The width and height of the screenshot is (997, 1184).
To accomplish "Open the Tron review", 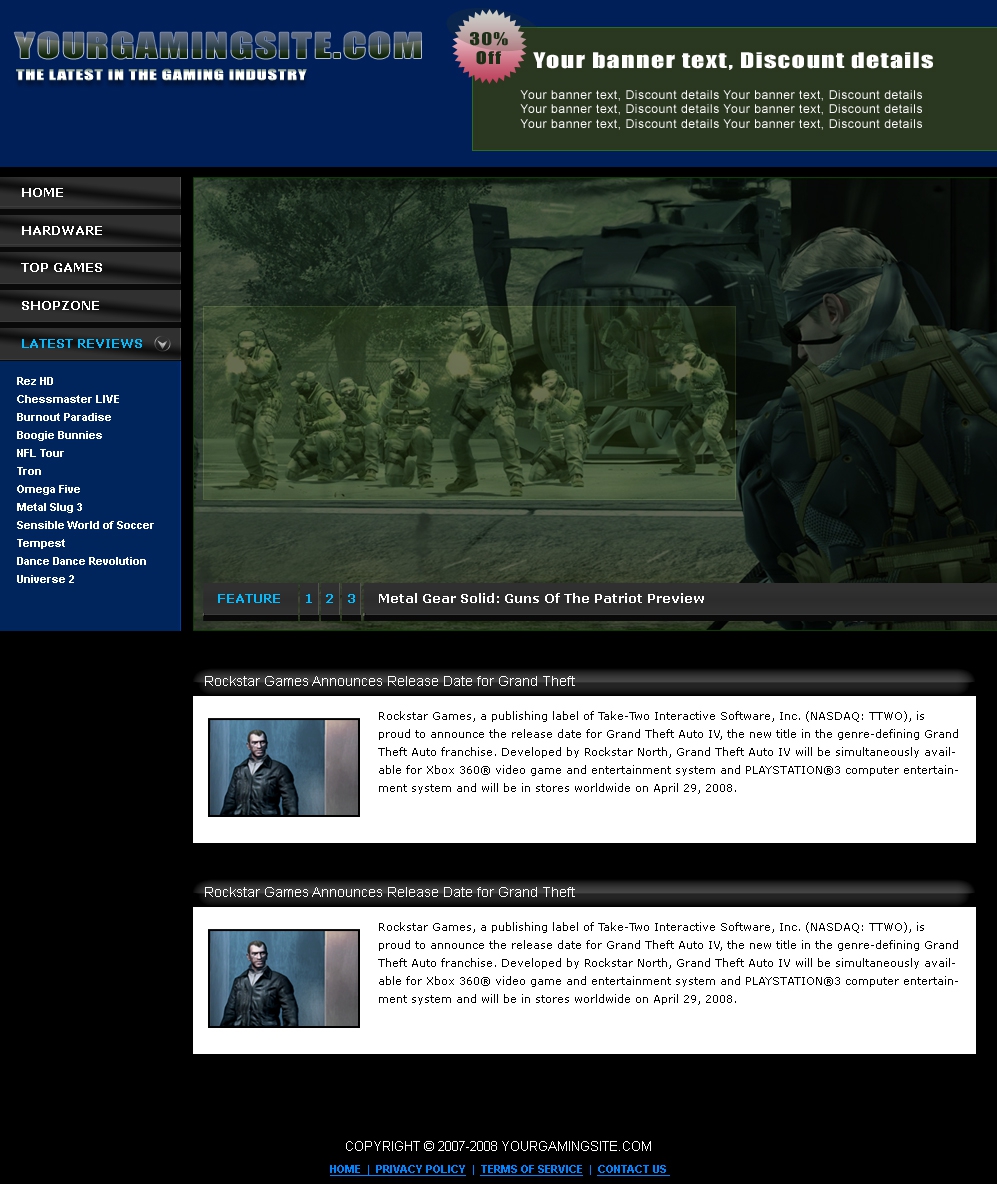I will pos(29,471).
